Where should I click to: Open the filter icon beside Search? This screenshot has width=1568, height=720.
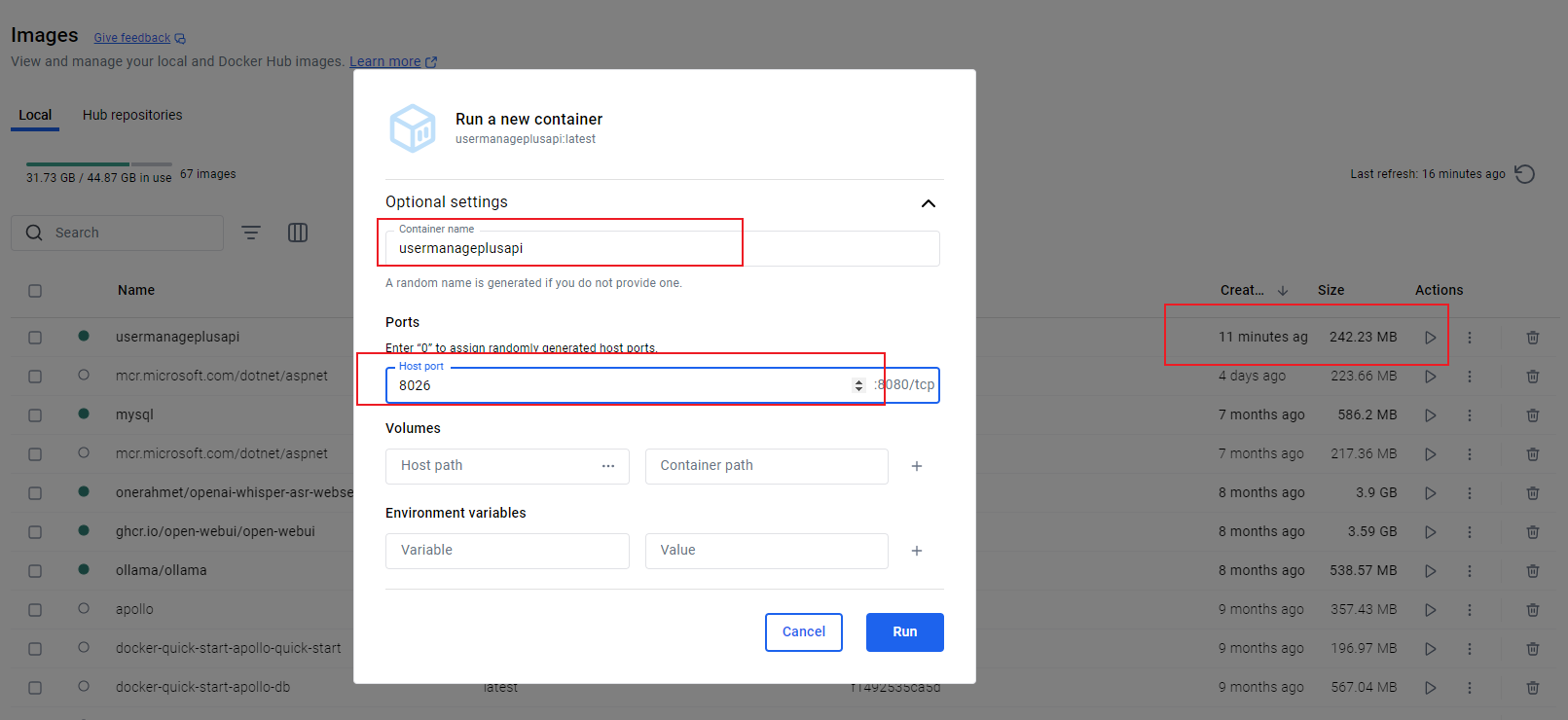tap(251, 233)
